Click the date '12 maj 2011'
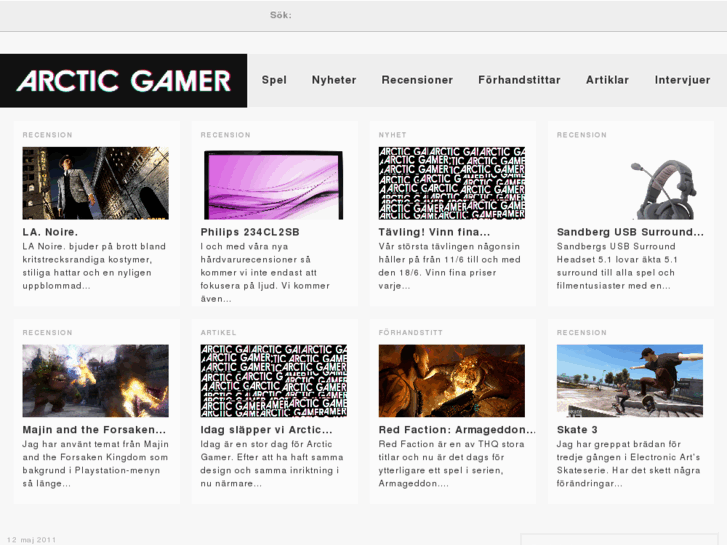This screenshot has width=727, height=545. coord(32,540)
